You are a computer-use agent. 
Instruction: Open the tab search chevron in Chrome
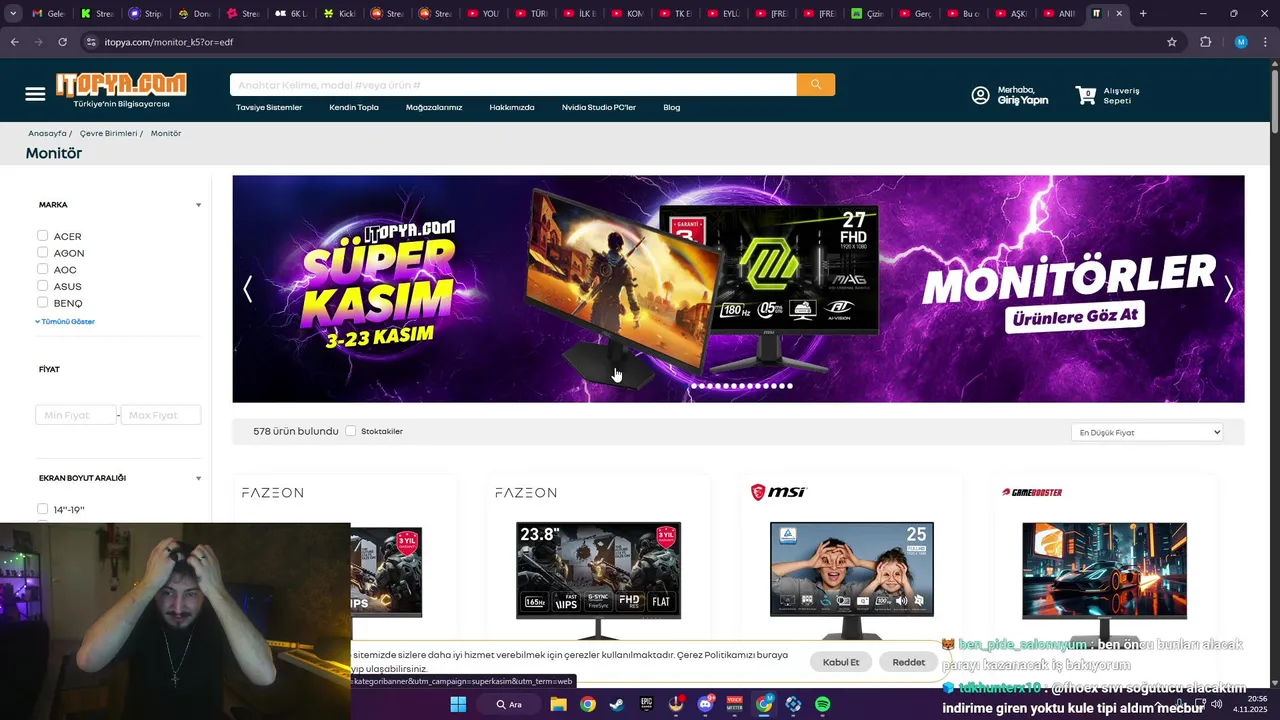14,14
